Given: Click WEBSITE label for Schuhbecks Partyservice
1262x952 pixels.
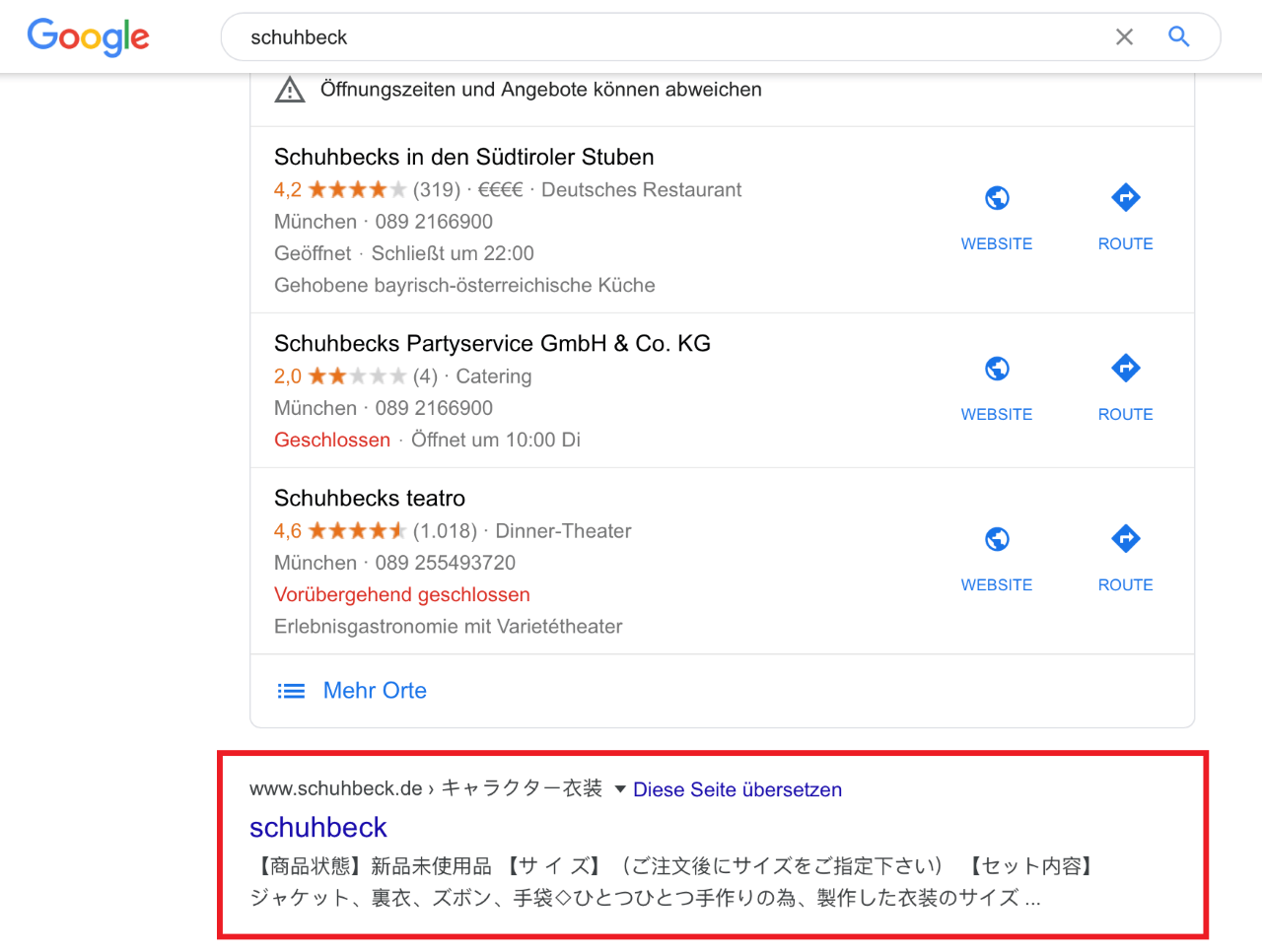Looking at the screenshot, I should tap(997, 414).
